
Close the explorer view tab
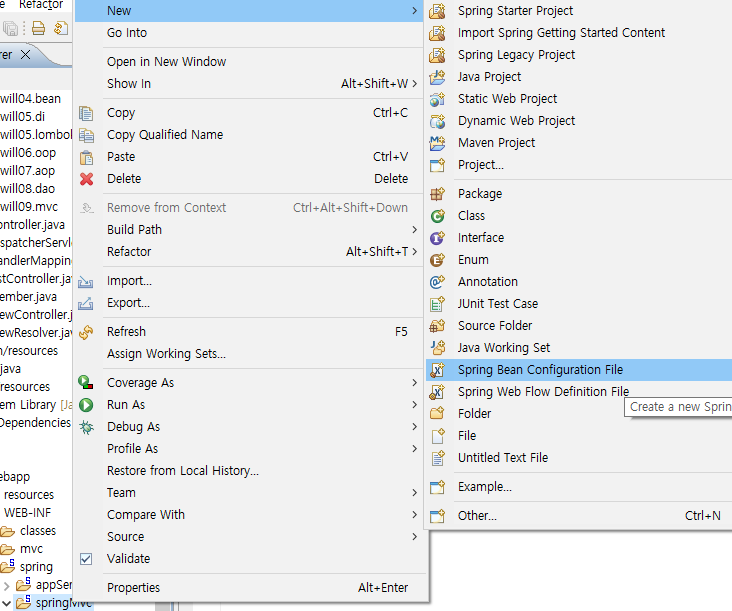tap(26, 55)
